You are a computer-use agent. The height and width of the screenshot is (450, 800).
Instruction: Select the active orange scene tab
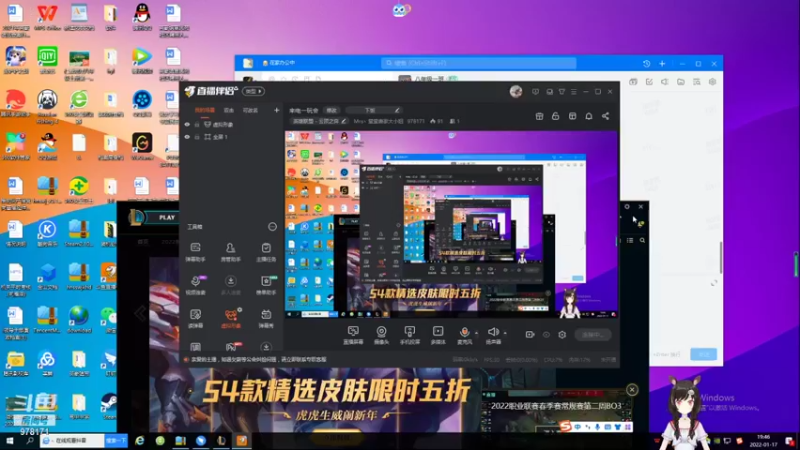coord(205,110)
